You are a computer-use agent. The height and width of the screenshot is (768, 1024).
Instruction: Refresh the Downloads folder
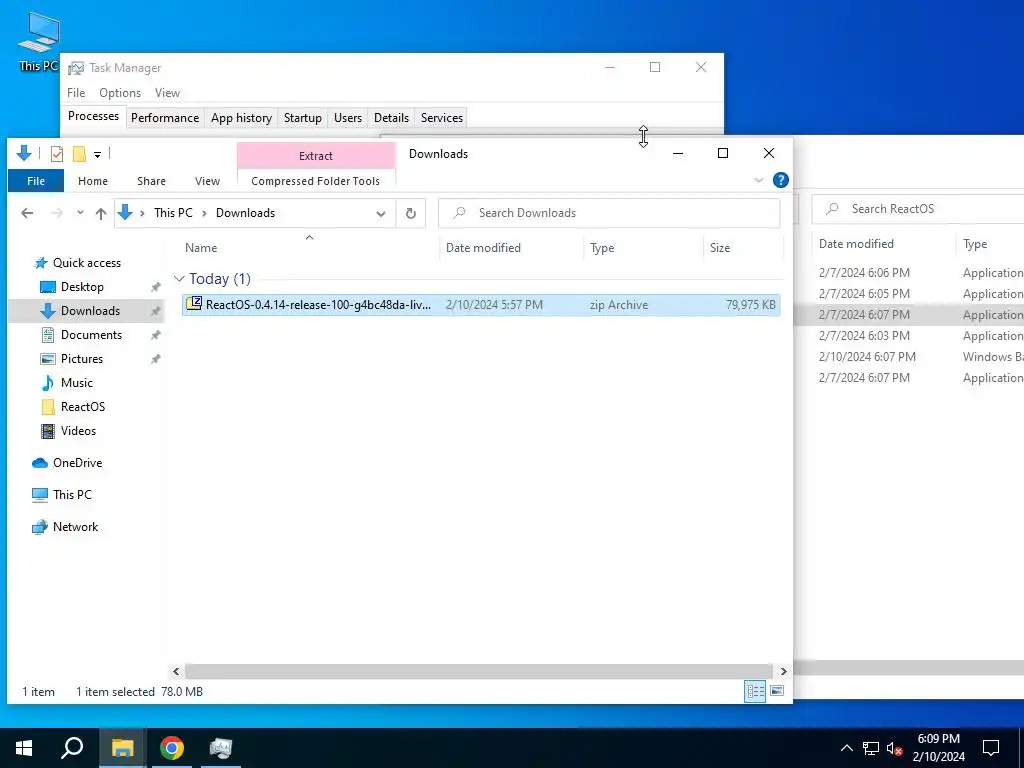411,214
